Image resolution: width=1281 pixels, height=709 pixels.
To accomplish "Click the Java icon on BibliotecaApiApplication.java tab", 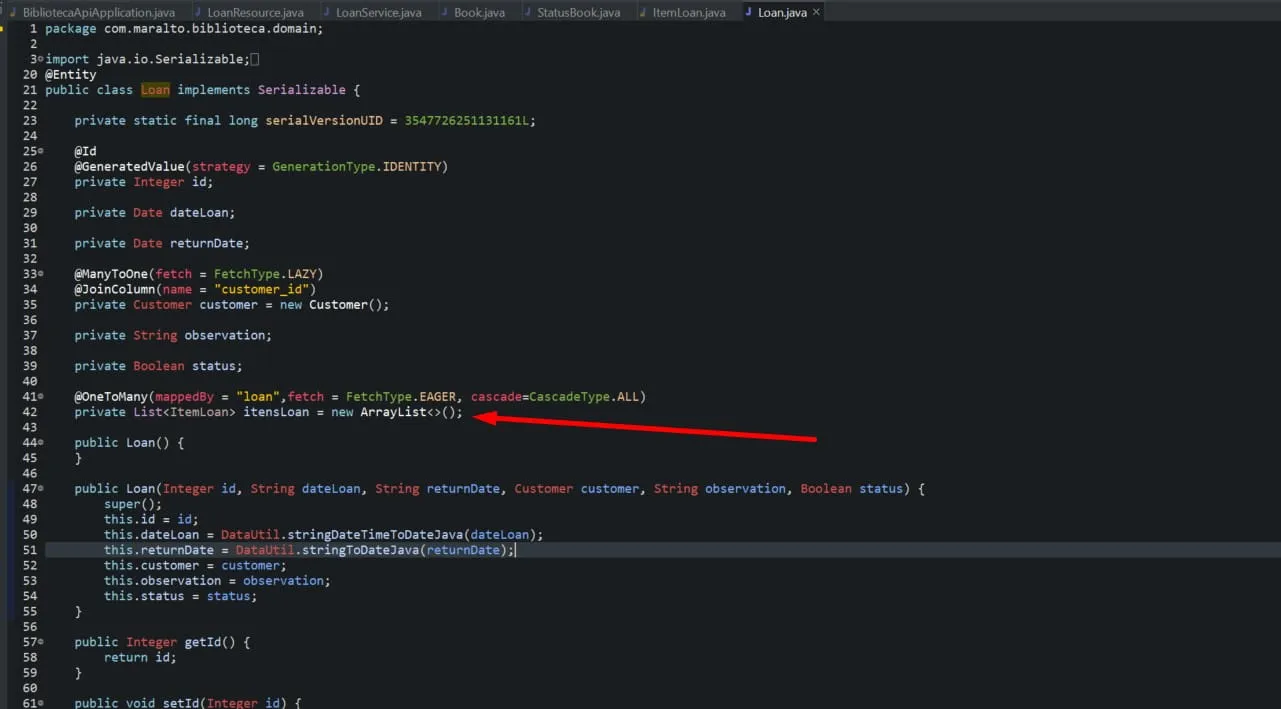I will 10,12.
